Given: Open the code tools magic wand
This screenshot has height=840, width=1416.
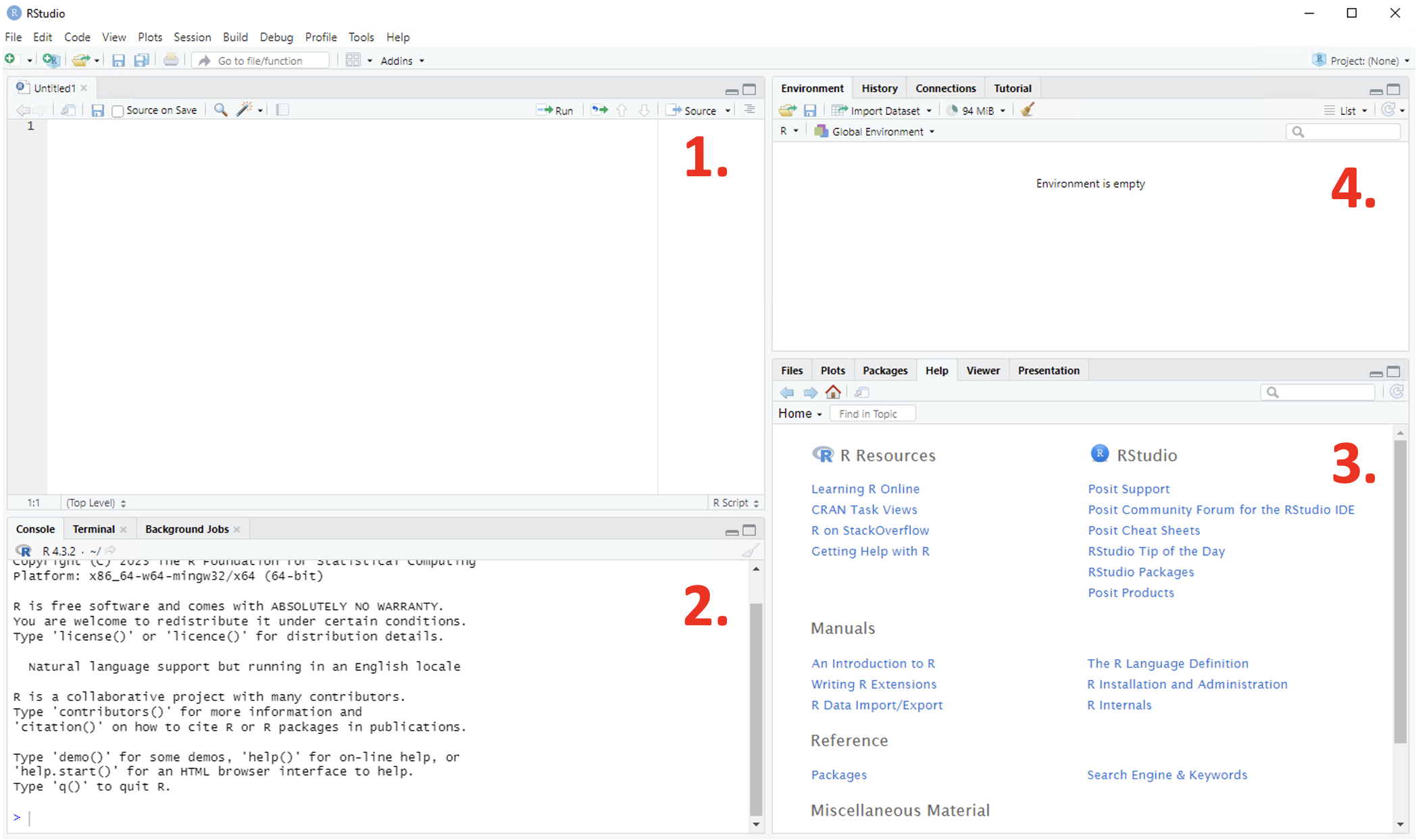Looking at the screenshot, I should pyautogui.click(x=245, y=109).
